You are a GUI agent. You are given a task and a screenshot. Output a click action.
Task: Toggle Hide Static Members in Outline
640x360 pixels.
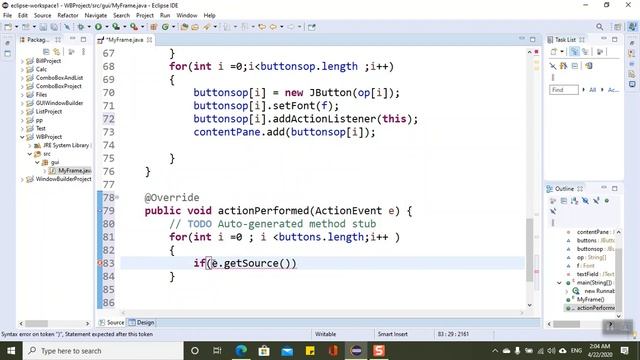[596, 201]
